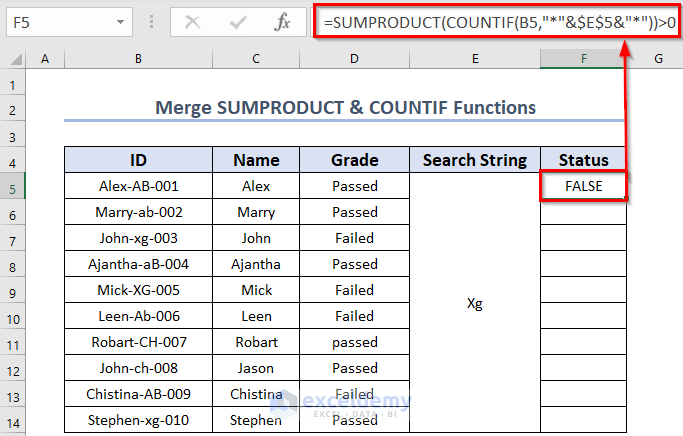Click the Search String cell containing Xg
This screenshot has width=683, height=436.
[x=475, y=304]
